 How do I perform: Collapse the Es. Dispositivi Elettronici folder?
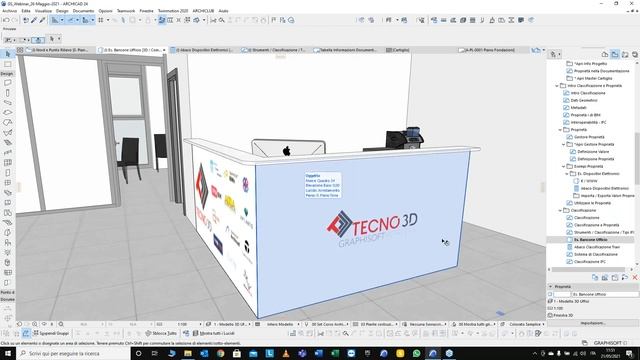tap(567, 174)
